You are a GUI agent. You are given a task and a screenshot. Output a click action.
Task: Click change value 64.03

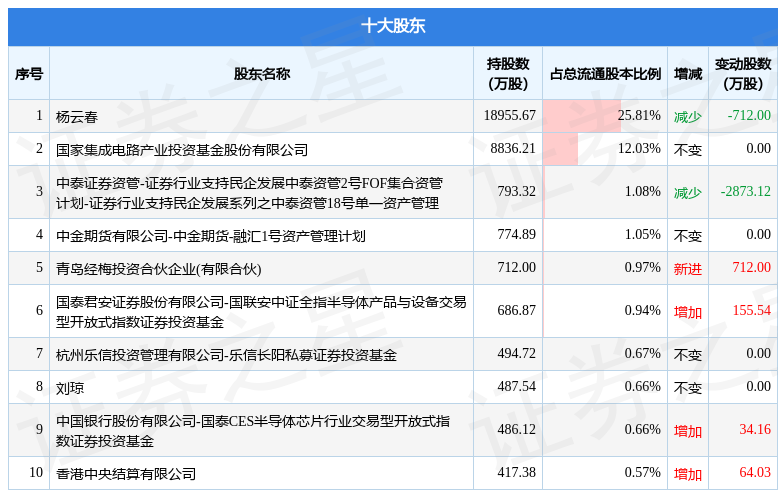pos(755,472)
